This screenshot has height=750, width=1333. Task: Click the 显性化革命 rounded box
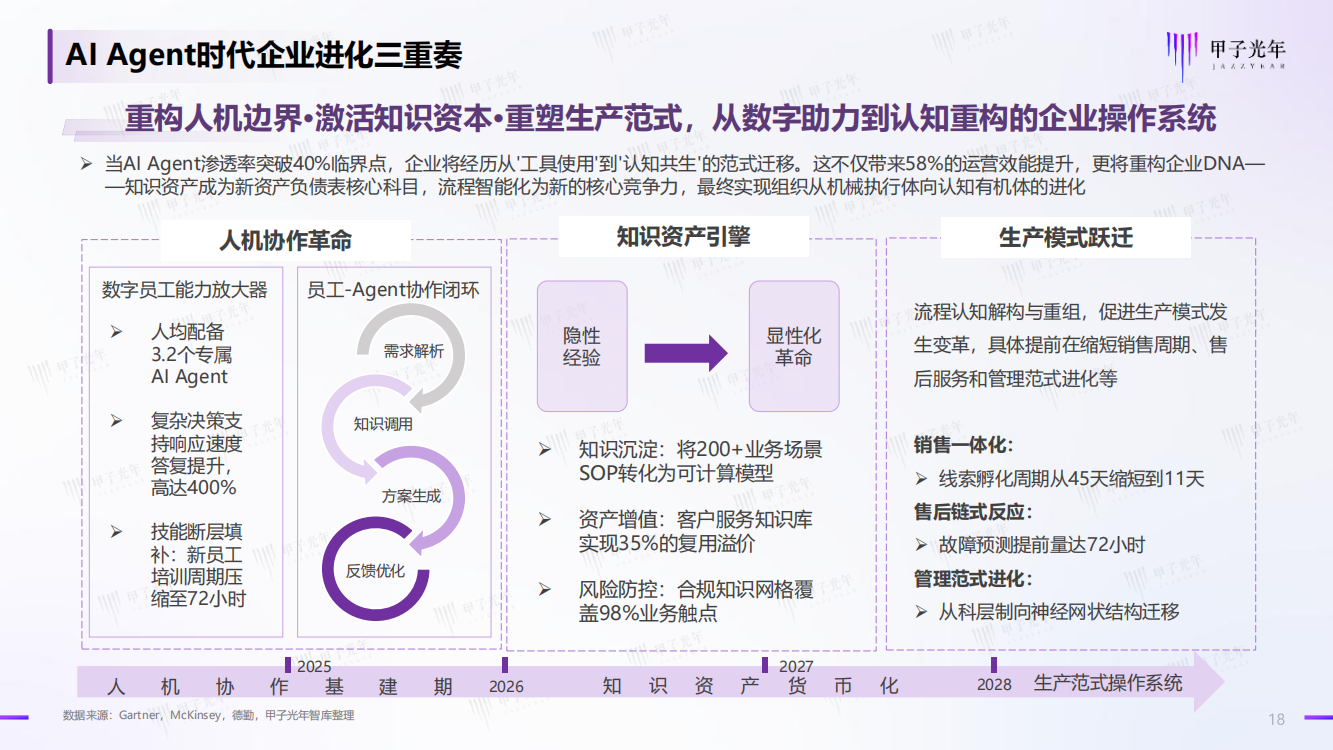[794, 346]
